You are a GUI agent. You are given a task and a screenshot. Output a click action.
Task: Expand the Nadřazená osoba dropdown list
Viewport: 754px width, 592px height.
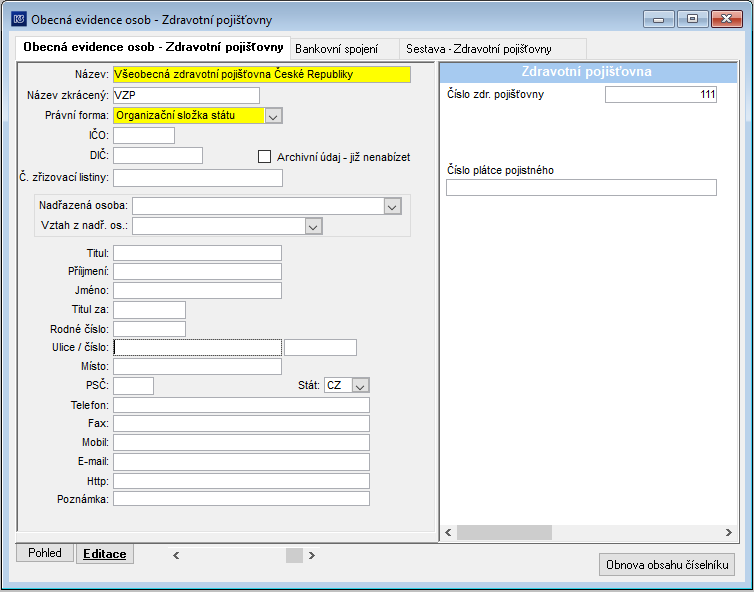pyautogui.click(x=392, y=206)
